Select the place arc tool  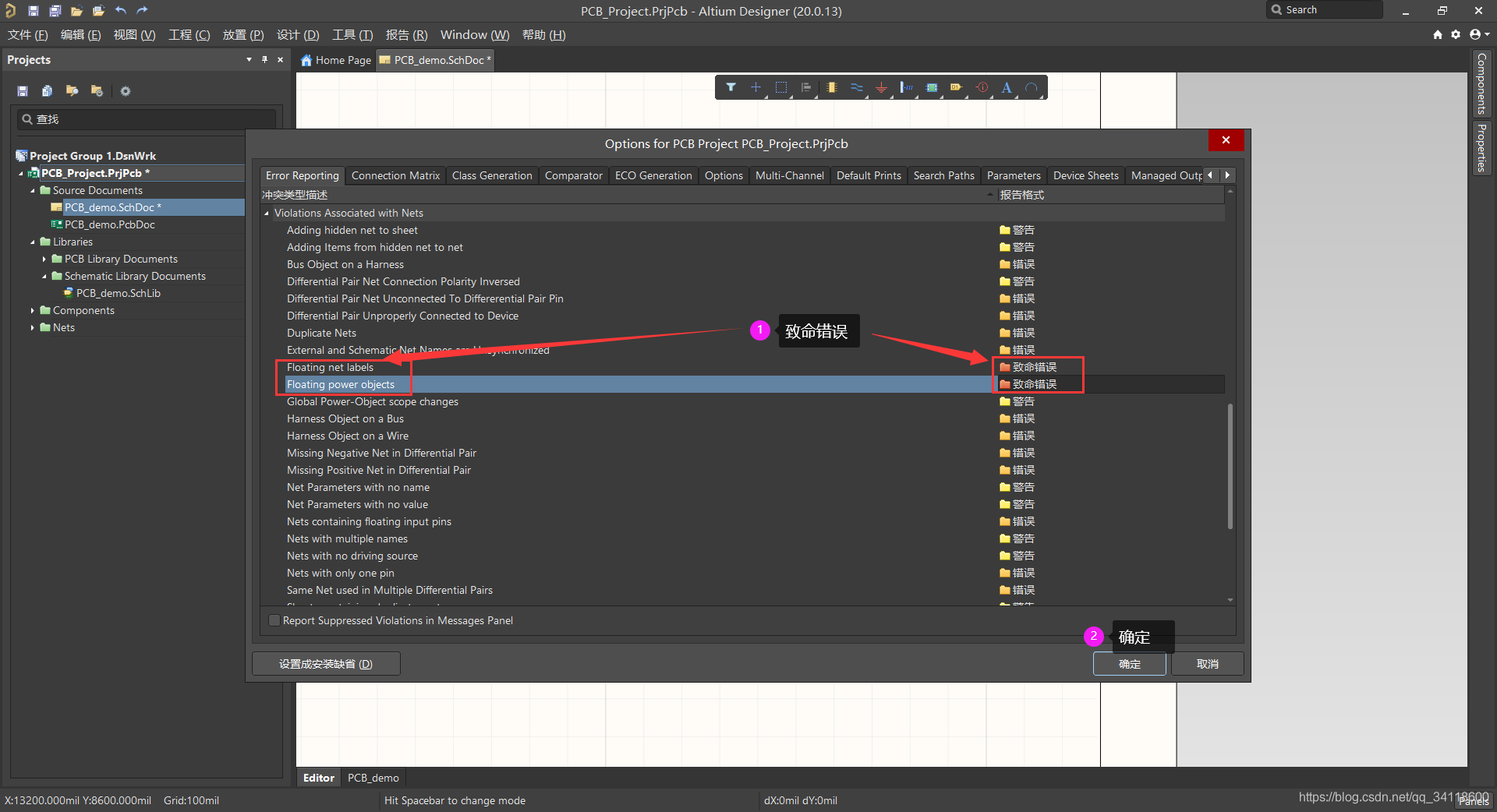pos(1032,87)
